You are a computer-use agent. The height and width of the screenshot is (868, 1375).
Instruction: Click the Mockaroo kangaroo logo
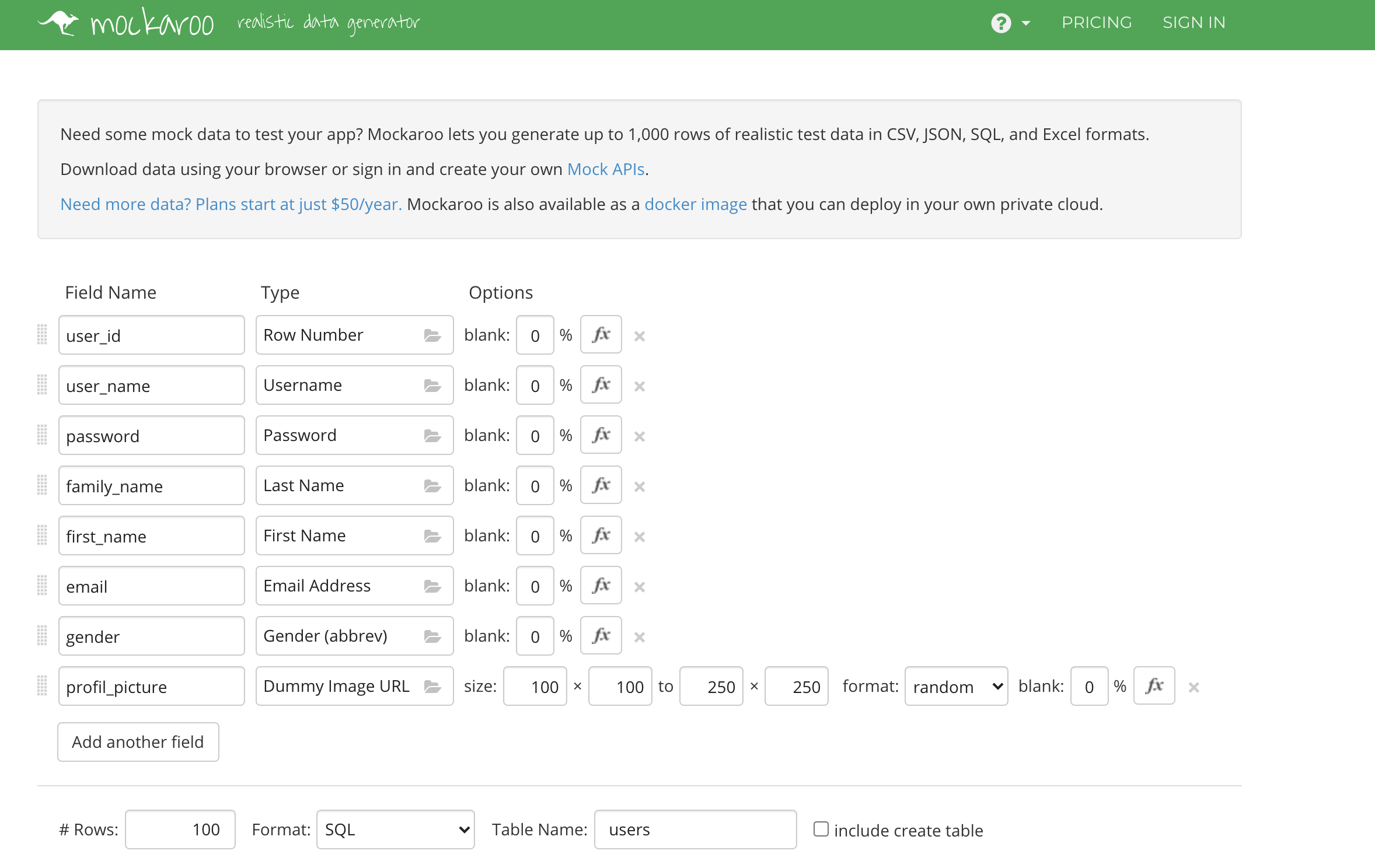coord(58,23)
